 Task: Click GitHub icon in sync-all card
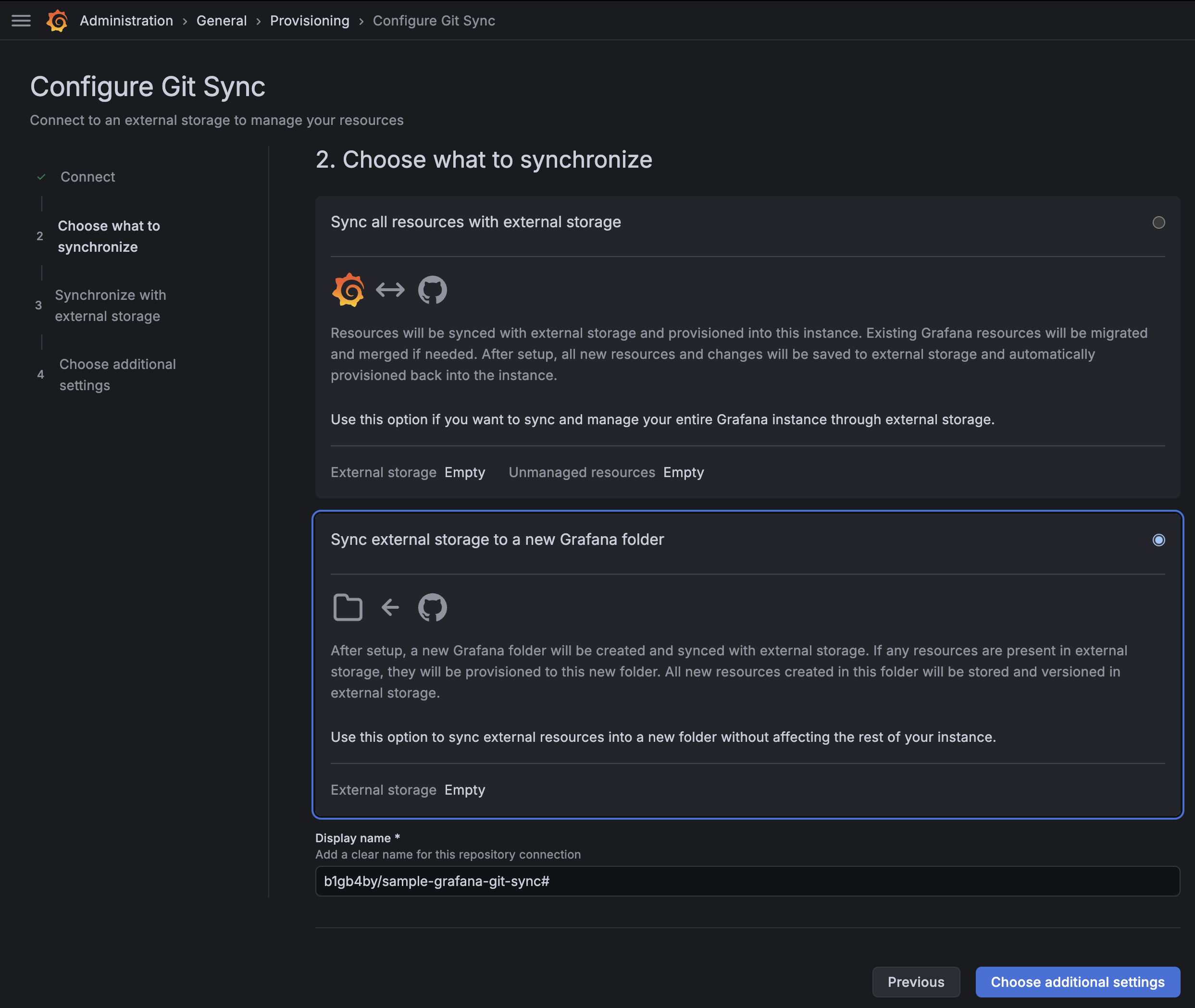tap(432, 290)
